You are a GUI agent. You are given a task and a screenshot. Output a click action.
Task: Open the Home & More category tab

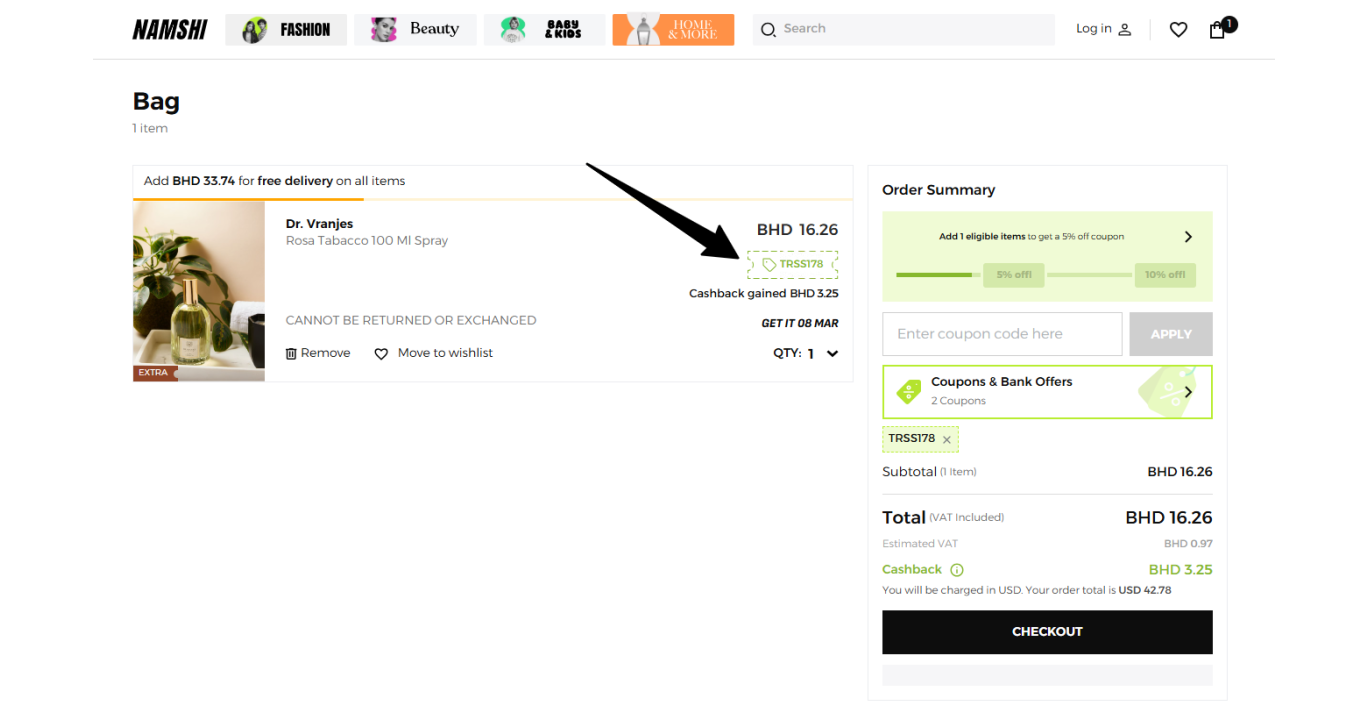pyautogui.click(x=673, y=29)
